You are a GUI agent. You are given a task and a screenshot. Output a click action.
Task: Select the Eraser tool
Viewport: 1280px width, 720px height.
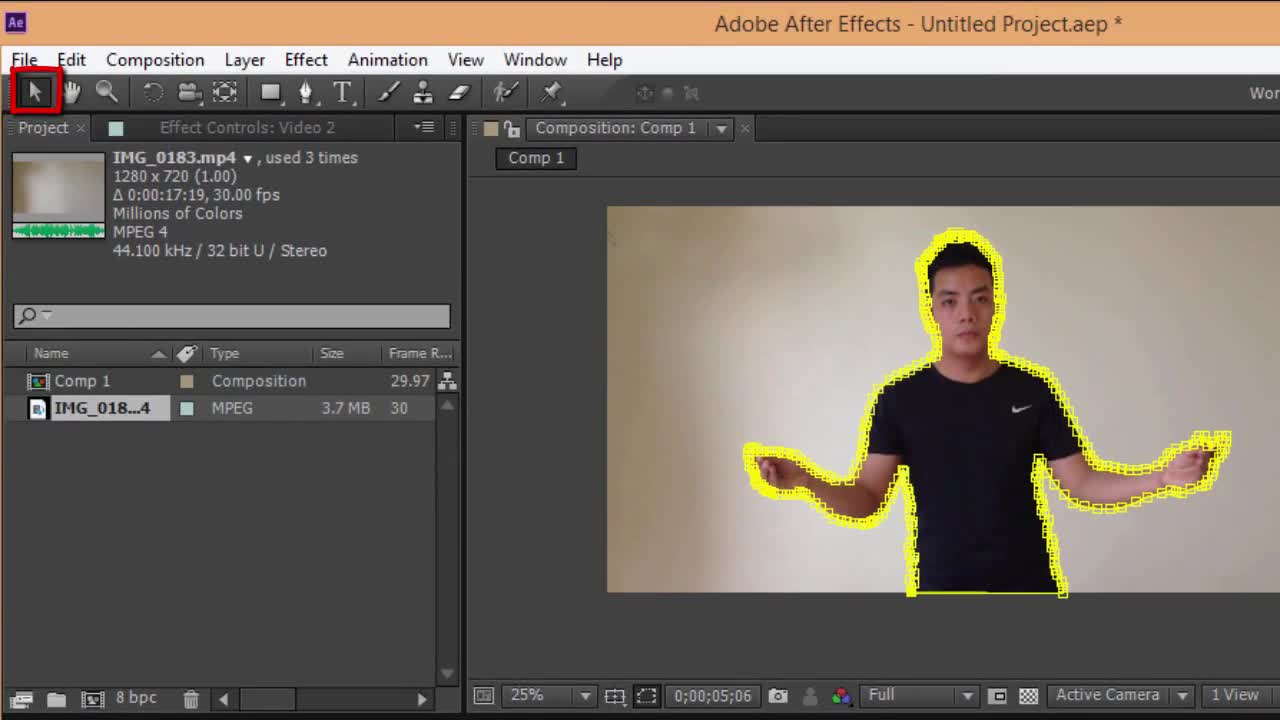pos(459,92)
